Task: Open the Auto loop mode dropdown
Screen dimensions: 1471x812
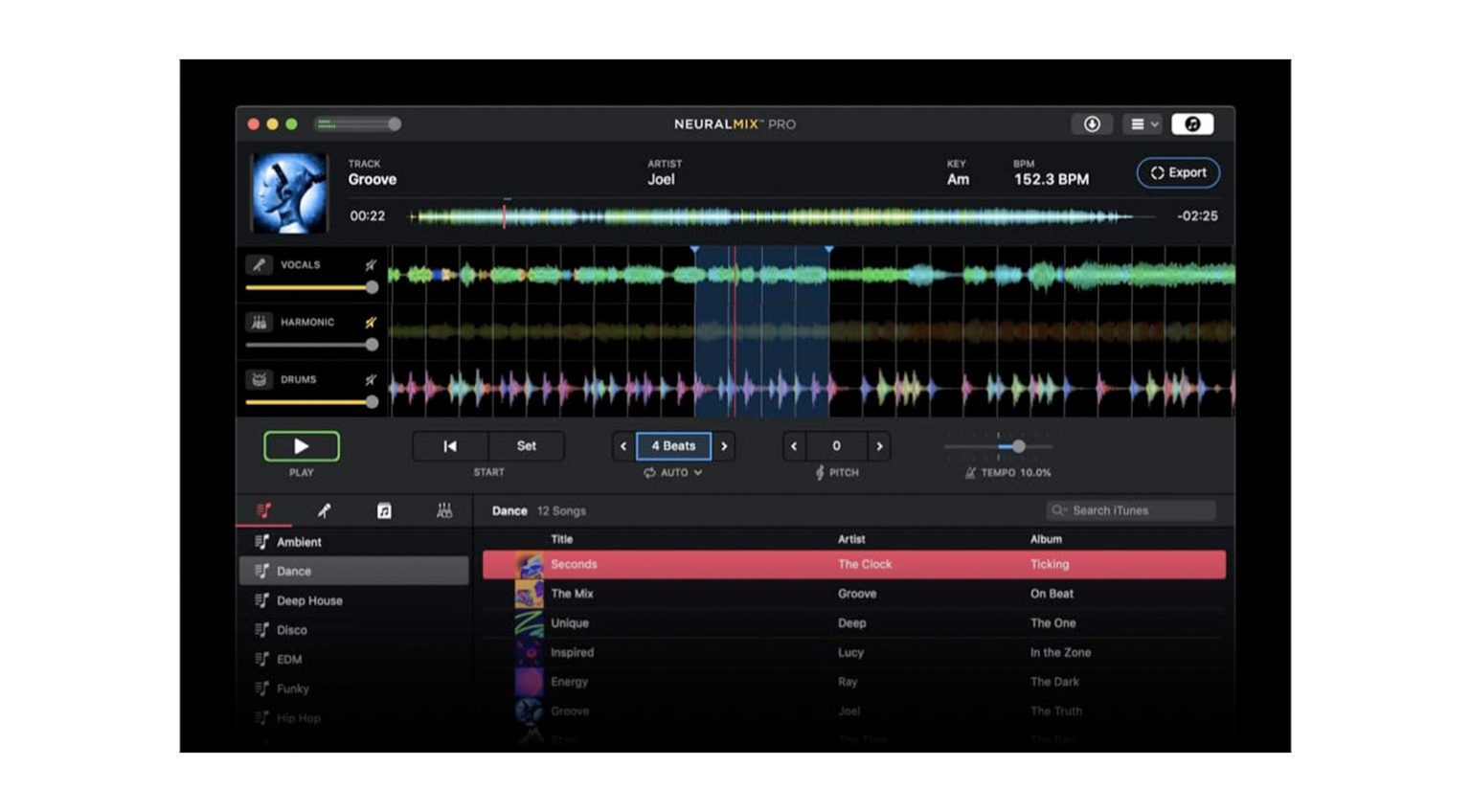Action: (673, 472)
